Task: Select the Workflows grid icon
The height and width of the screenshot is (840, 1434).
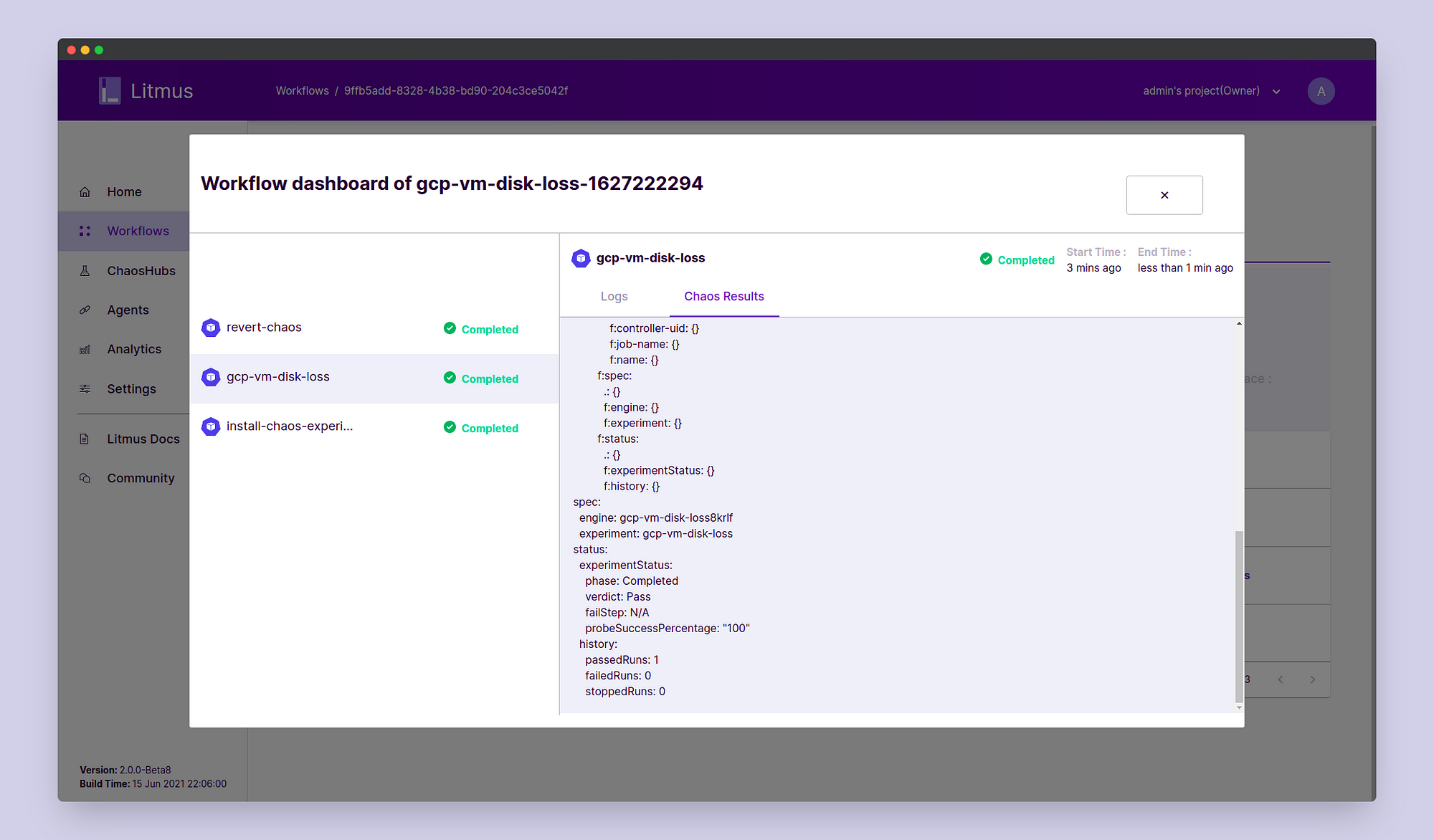Action: click(85, 231)
